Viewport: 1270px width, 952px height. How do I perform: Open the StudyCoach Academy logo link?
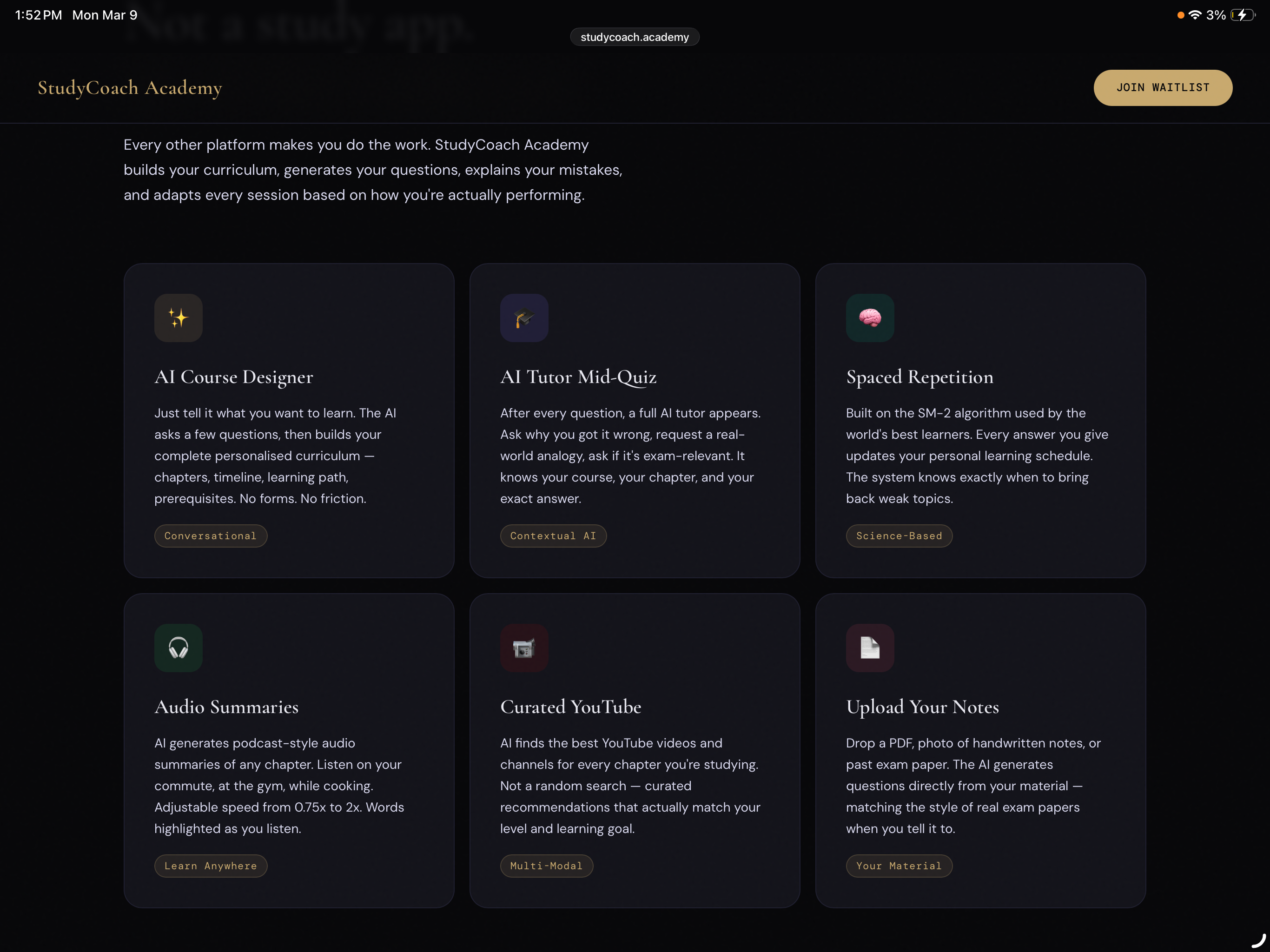(130, 88)
